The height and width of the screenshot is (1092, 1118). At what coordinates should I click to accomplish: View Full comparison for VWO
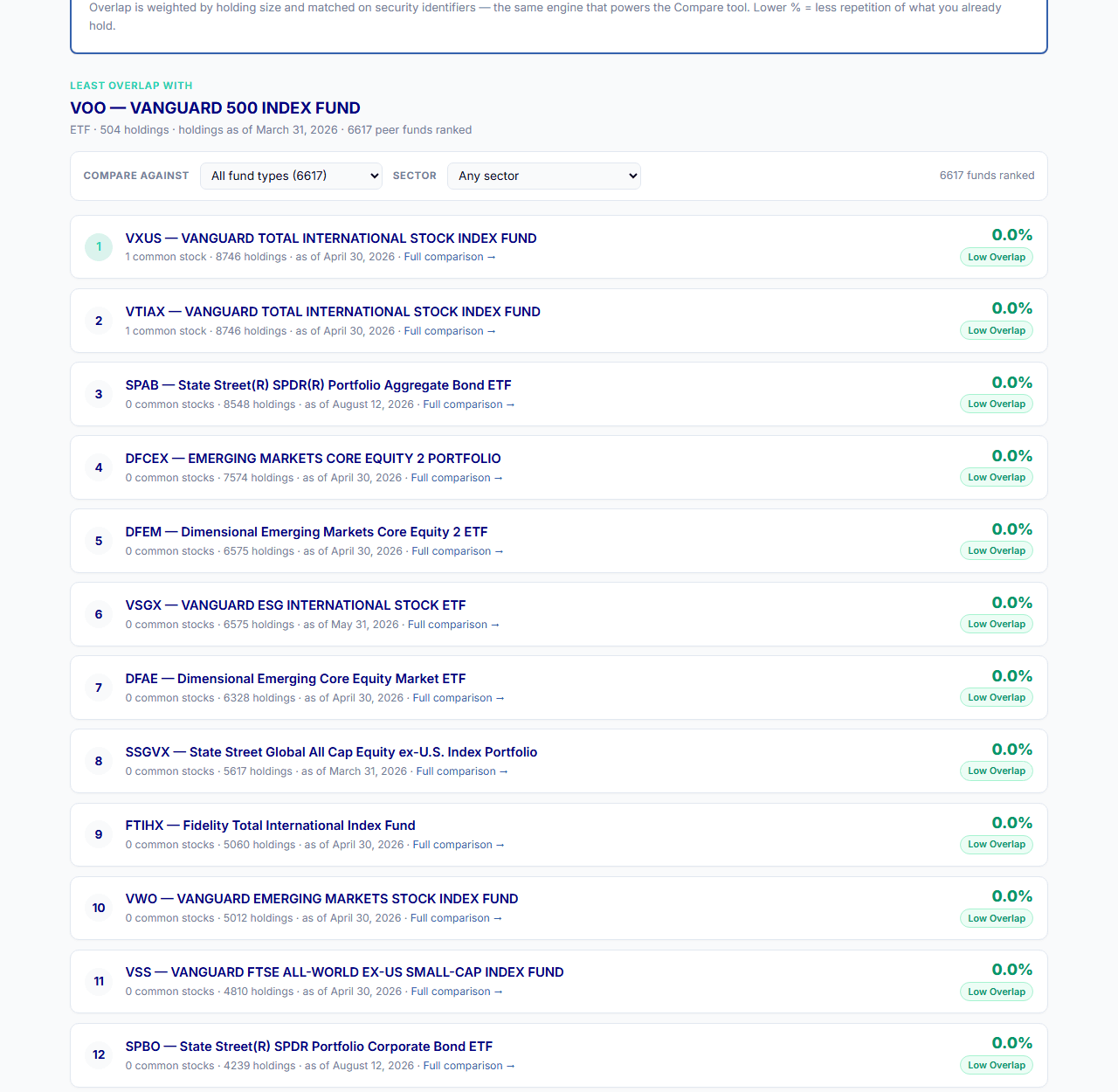pos(456,918)
